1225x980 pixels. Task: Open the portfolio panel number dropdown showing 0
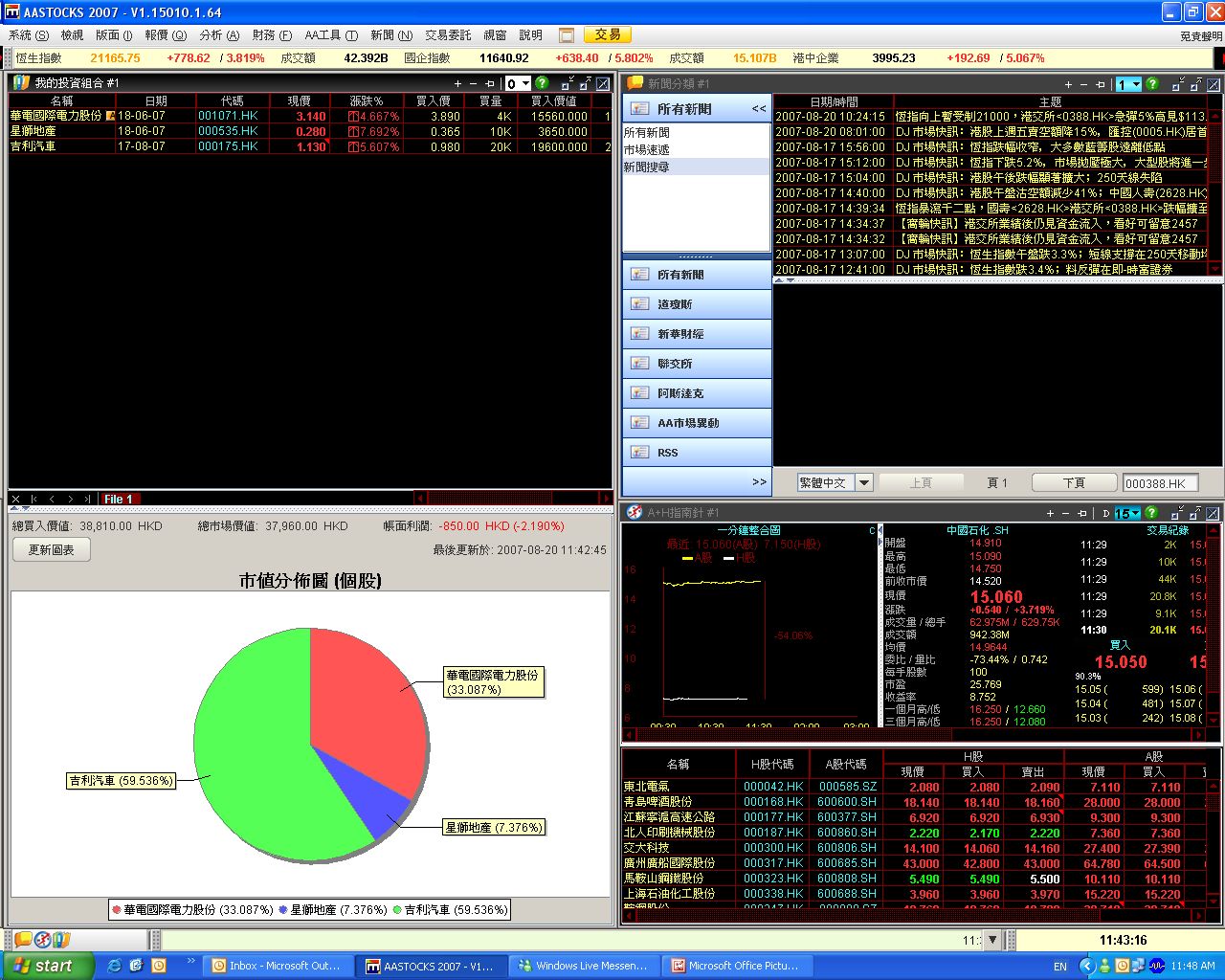tap(518, 84)
